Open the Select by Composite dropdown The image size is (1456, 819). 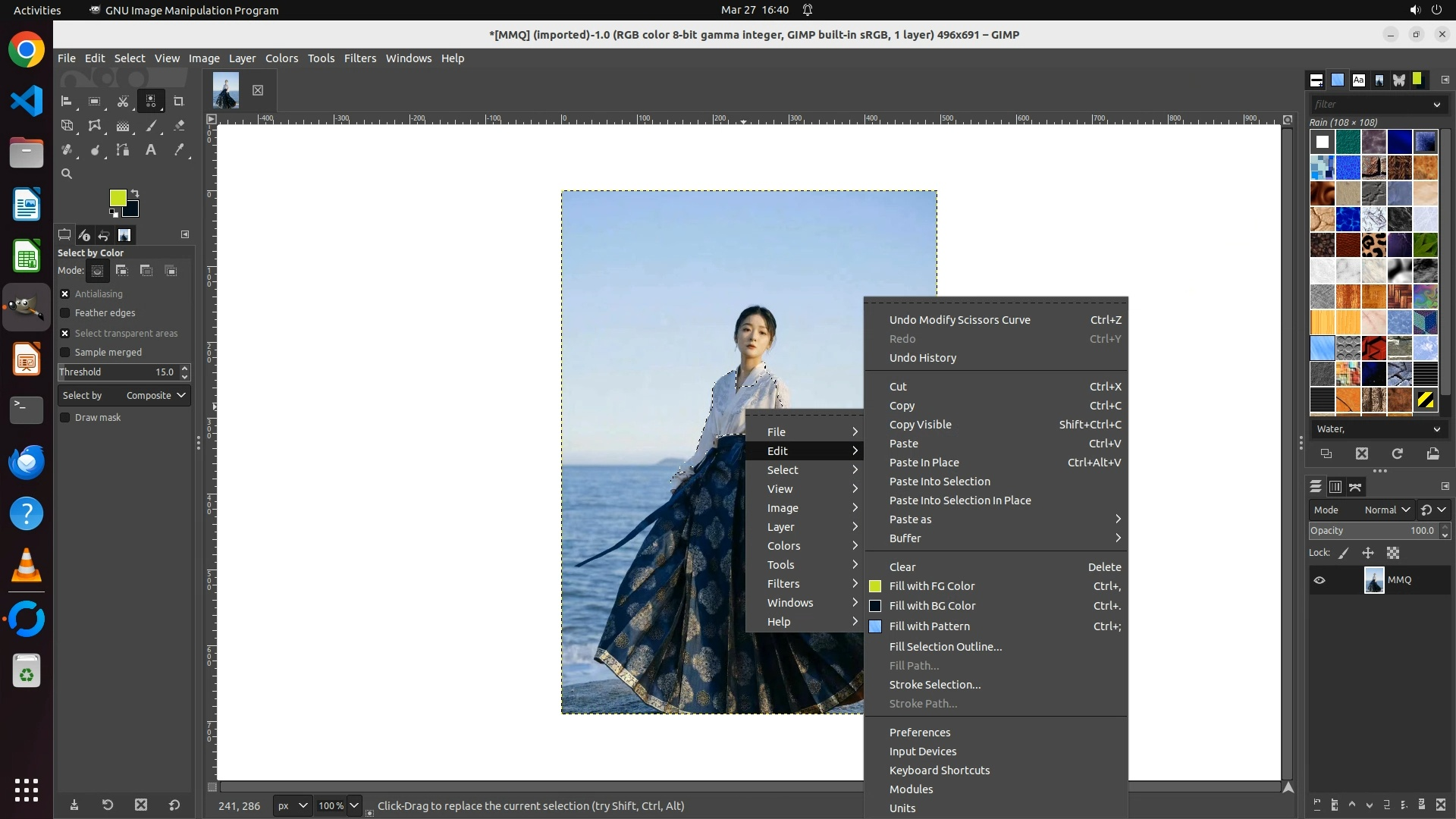[124, 396]
